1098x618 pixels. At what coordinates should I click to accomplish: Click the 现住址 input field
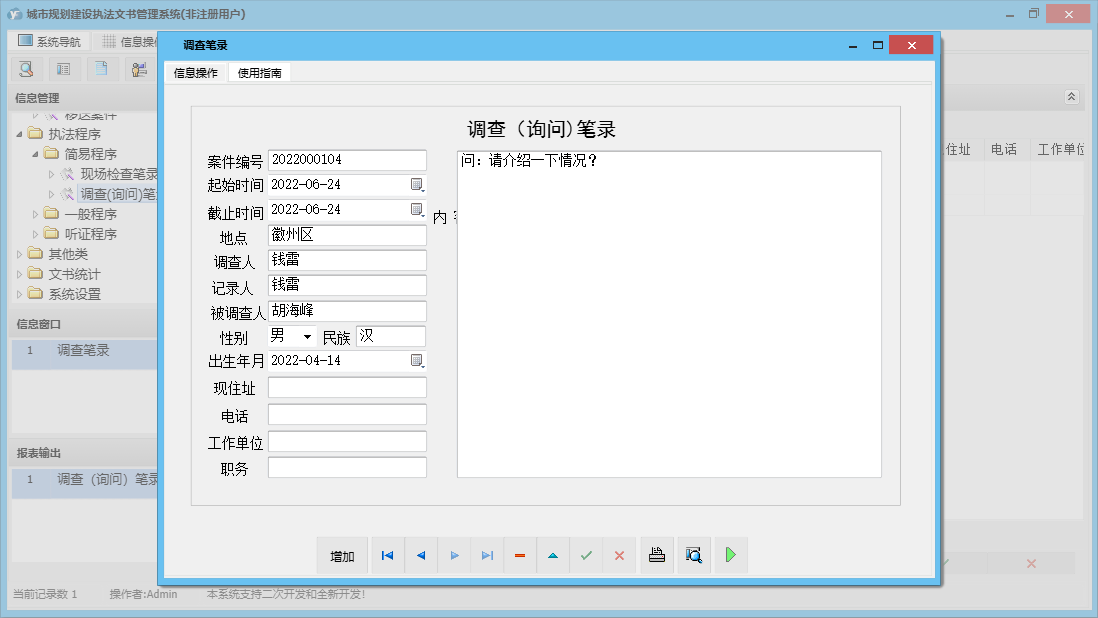tap(347, 387)
